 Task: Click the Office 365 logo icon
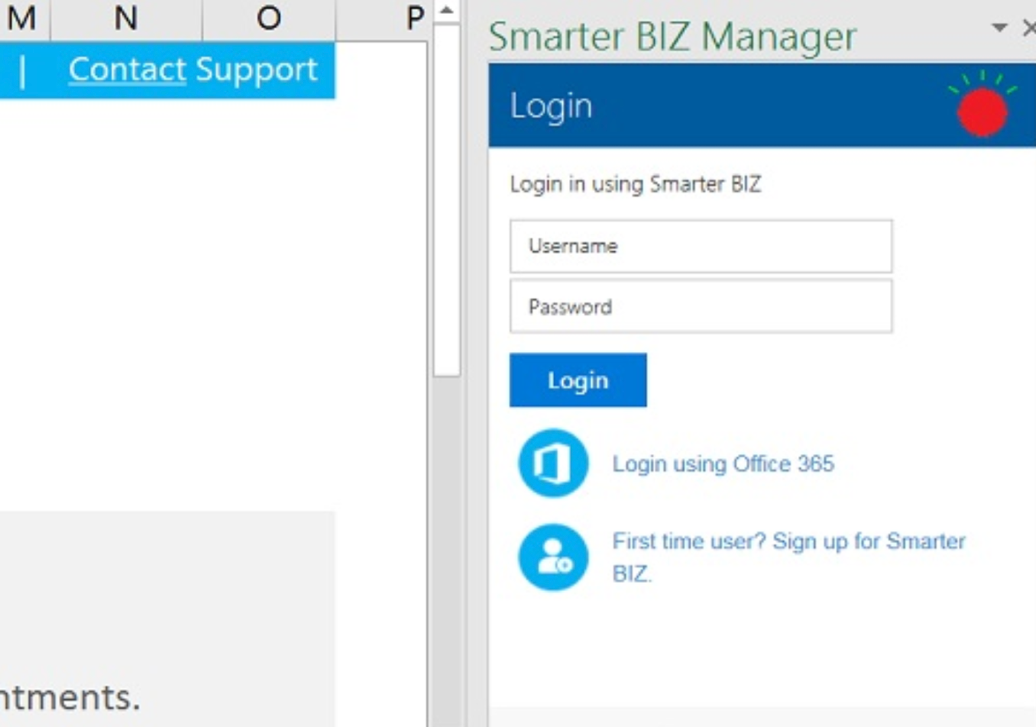[553, 463]
